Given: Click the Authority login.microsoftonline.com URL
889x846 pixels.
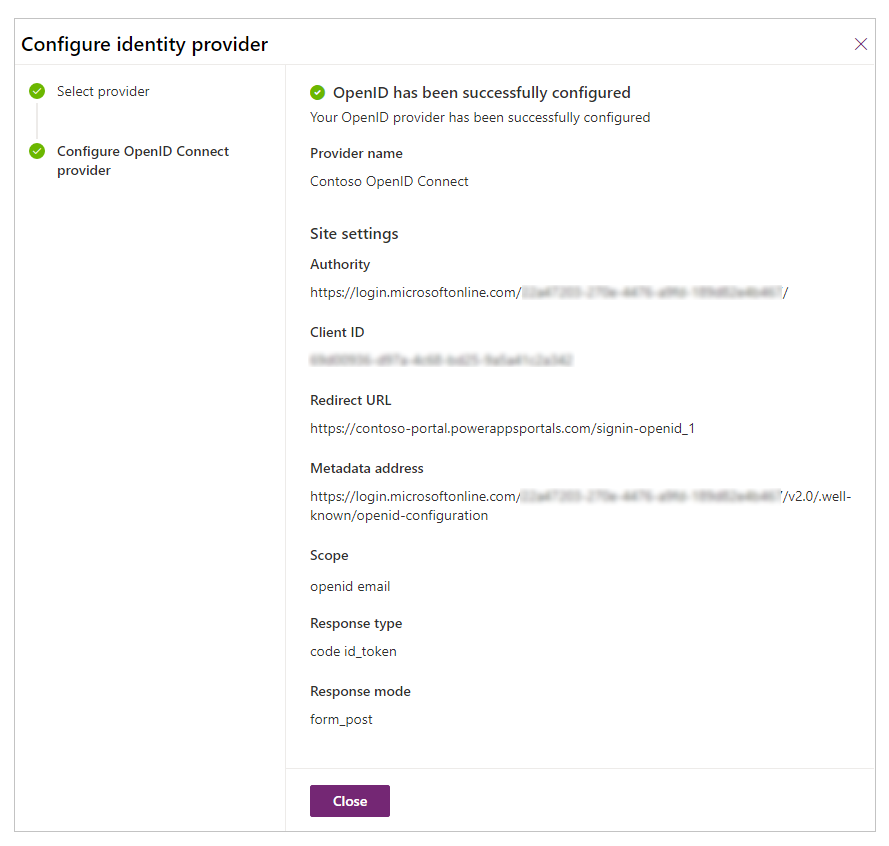Looking at the screenshot, I should [x=548, y=293].
